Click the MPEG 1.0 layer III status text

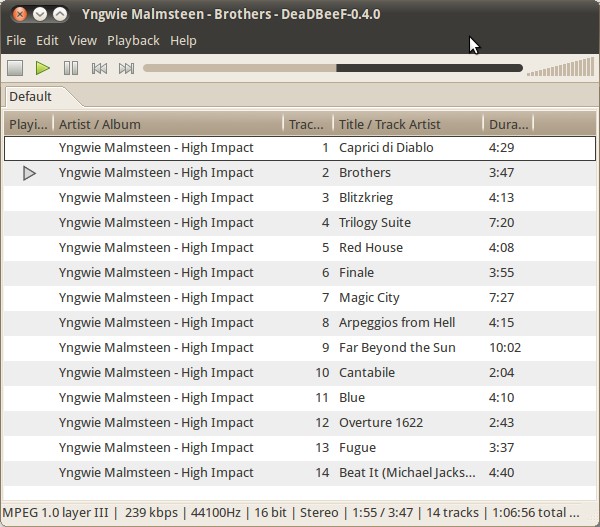[x=55, y=512]
